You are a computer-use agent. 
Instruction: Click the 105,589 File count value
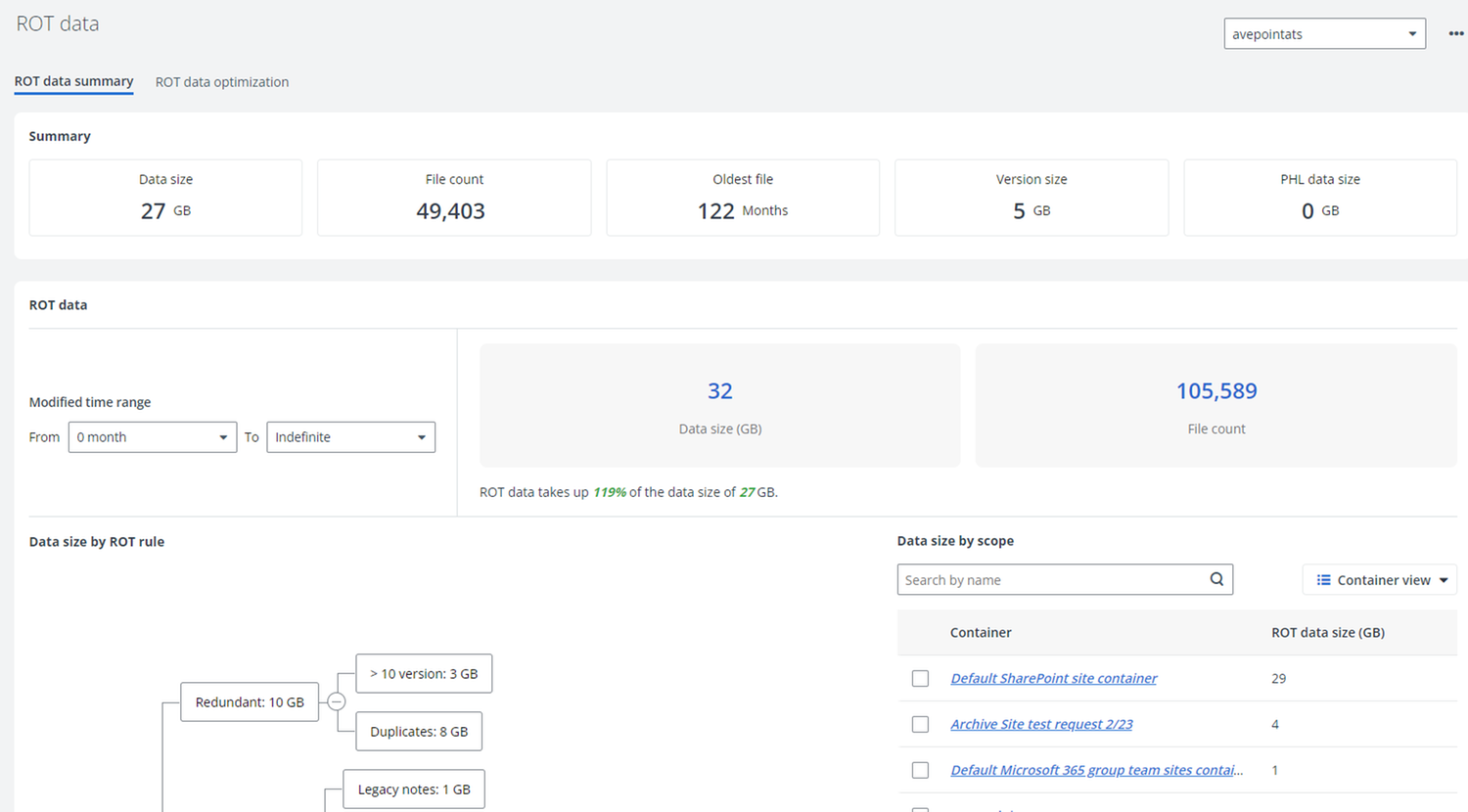(x=1216, y=391)
